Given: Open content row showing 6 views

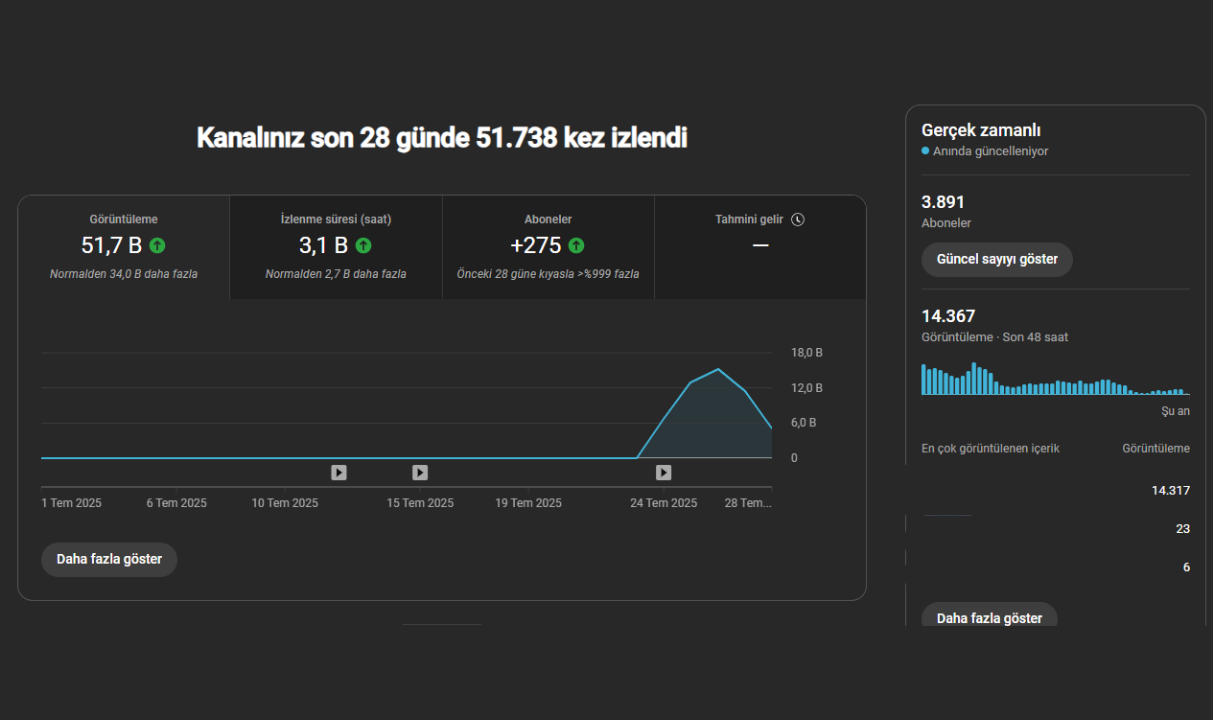Looking at the screenshot, I should point(1056,567).
